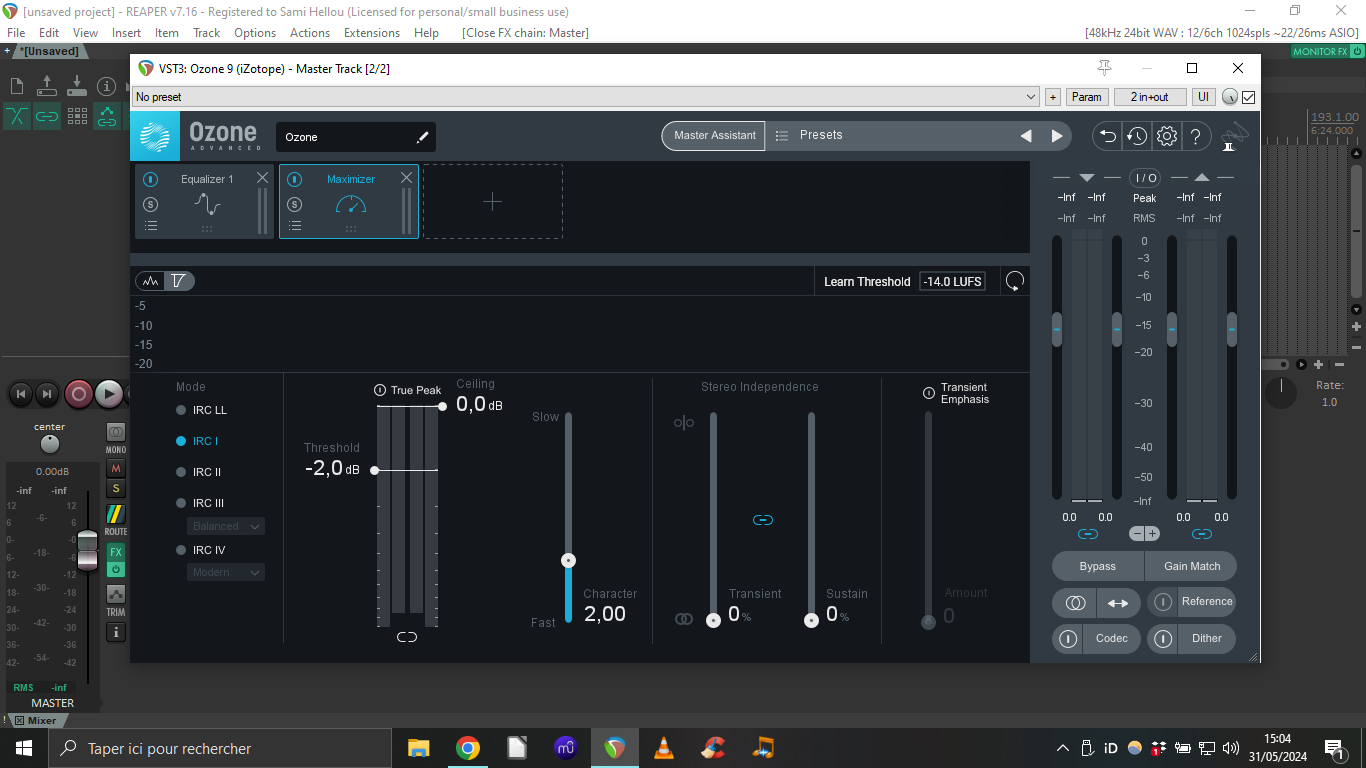
Task: Open the Options menu
Action: coord(255,33)
